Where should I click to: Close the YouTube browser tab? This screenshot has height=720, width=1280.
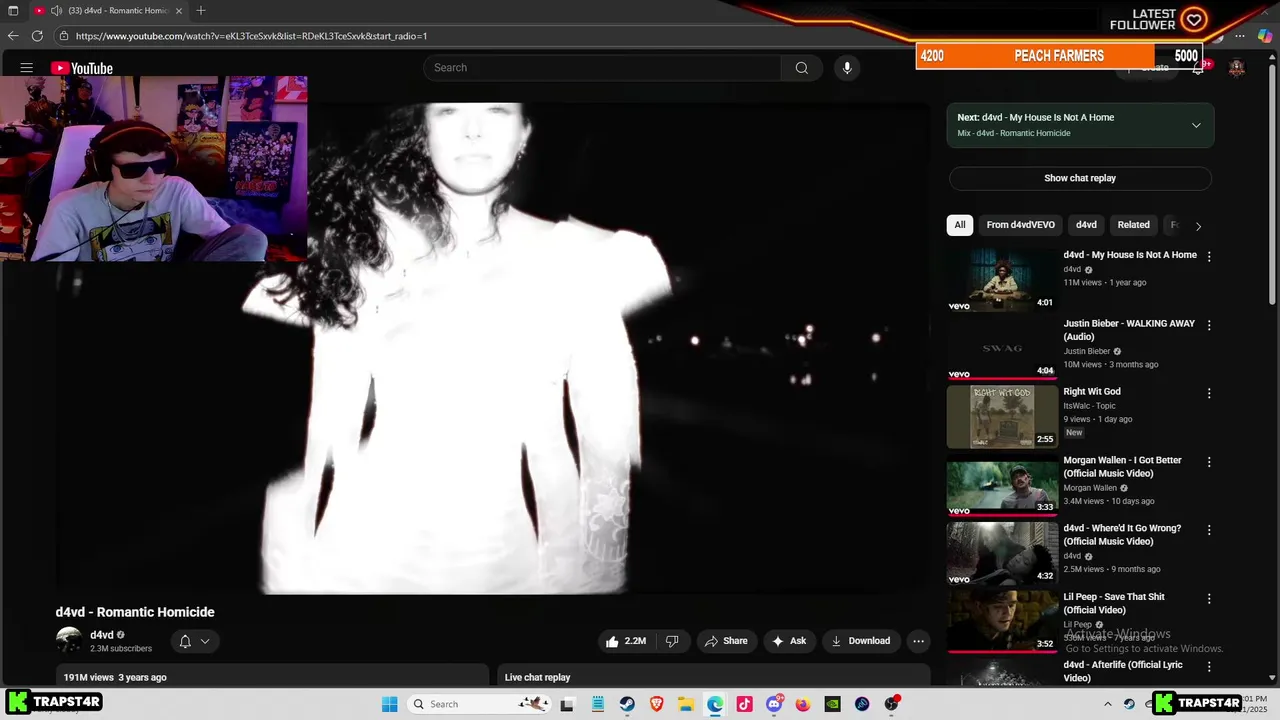click(179, 11)
